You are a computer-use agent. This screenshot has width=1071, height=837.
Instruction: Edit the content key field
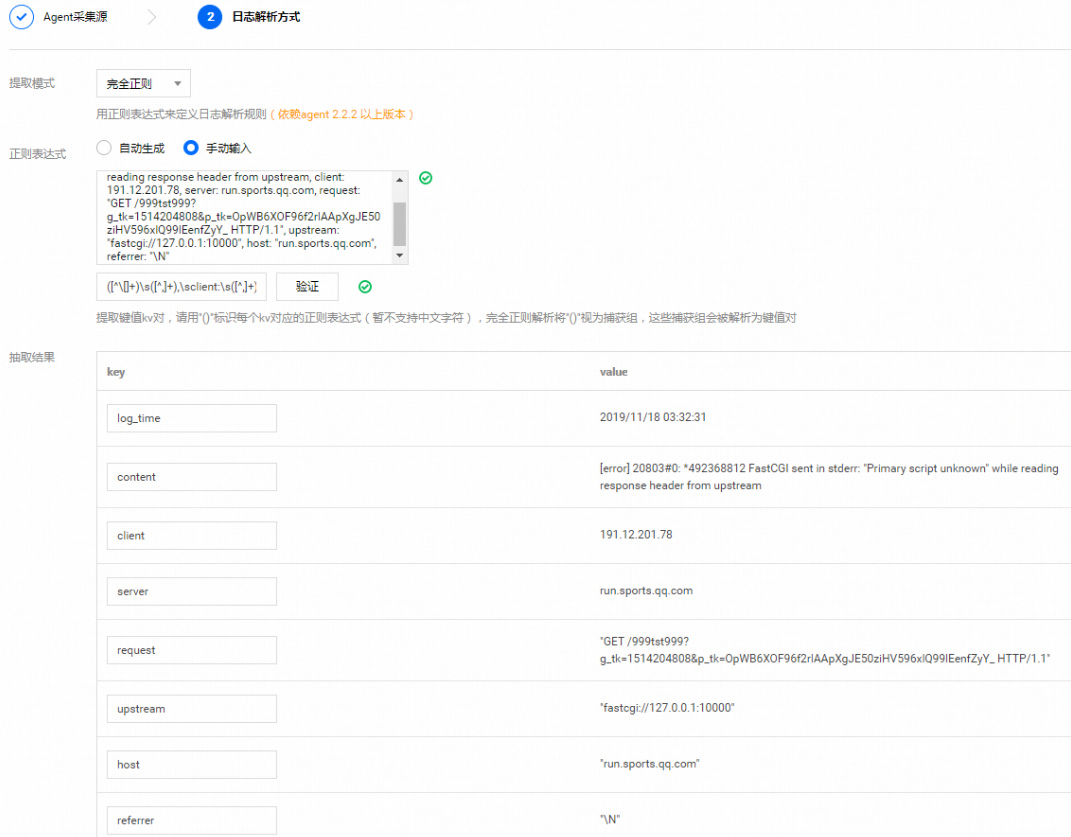192,477
